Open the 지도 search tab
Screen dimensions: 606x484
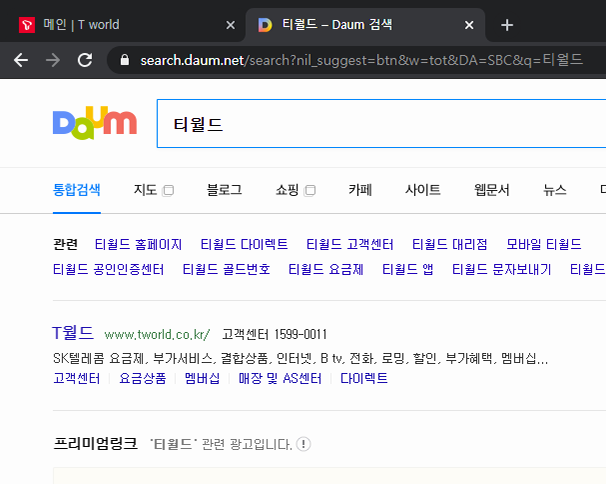145,190
